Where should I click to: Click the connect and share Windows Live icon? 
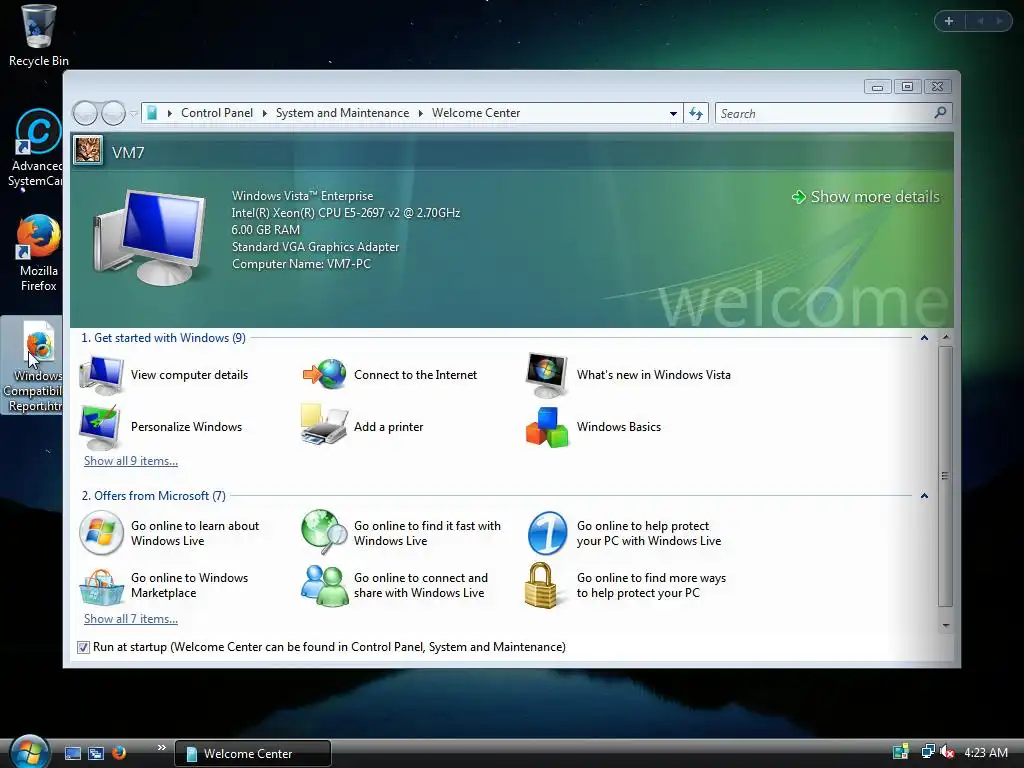coord(325,586)
